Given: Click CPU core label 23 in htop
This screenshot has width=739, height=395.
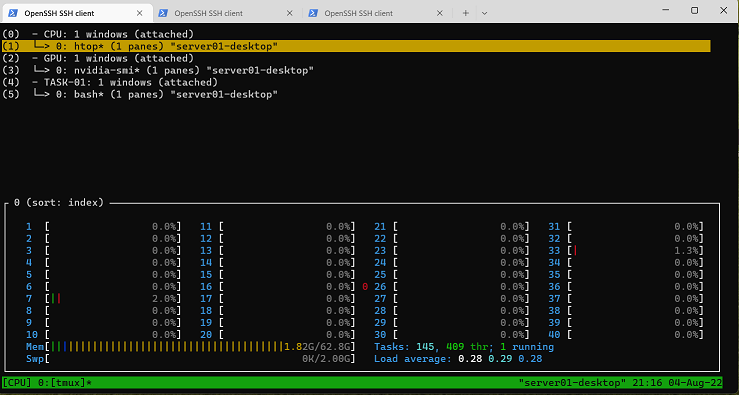Looking at the screenshot, I should coord(380,250).
